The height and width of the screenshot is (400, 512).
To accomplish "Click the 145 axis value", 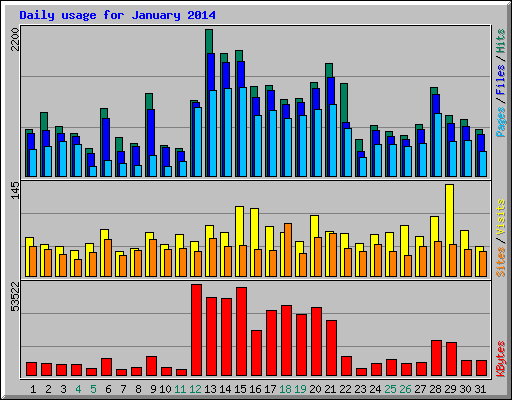I will (x=15, y=190).
